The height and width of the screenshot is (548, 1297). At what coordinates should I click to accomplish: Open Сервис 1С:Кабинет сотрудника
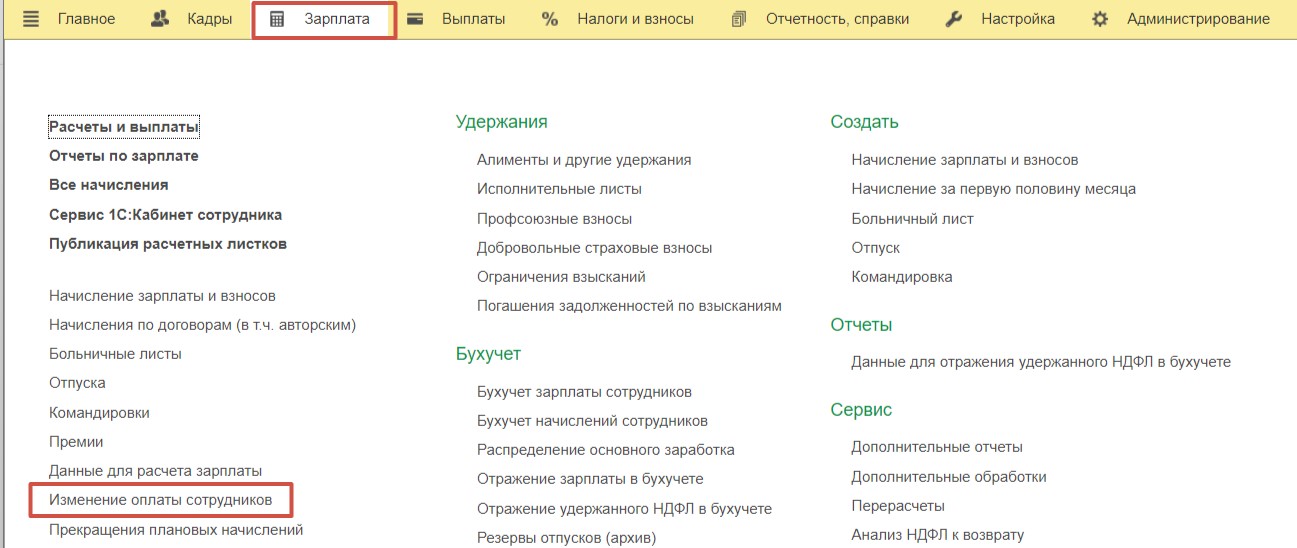tap(165, 214)
